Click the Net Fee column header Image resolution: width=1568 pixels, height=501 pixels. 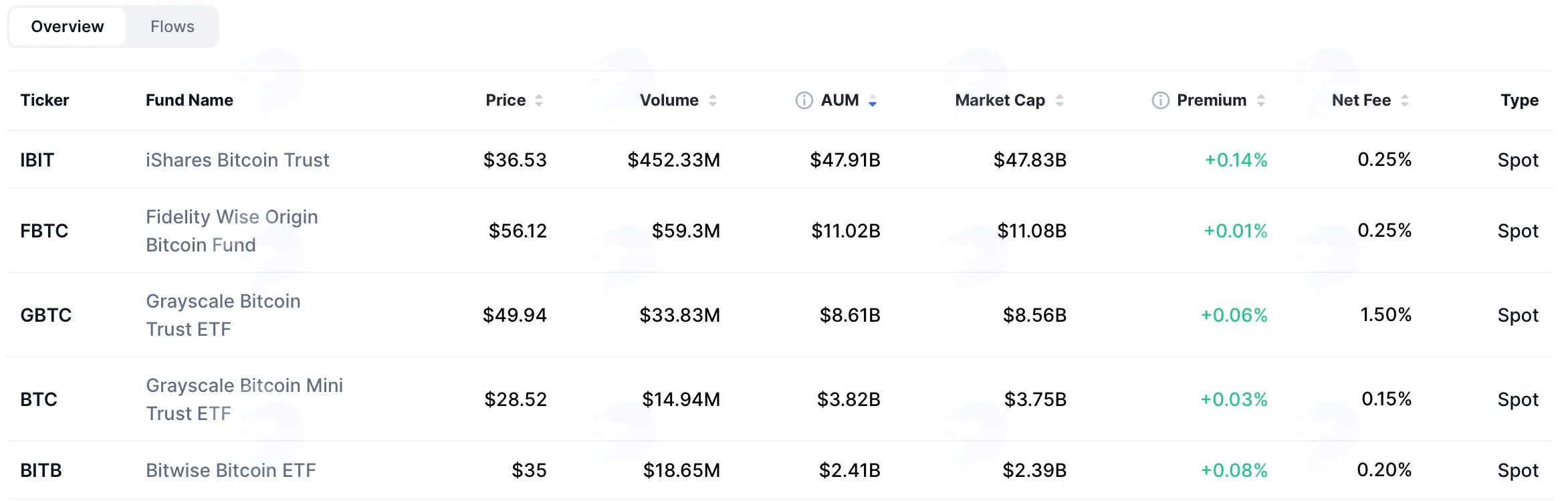coord(1361,100)
